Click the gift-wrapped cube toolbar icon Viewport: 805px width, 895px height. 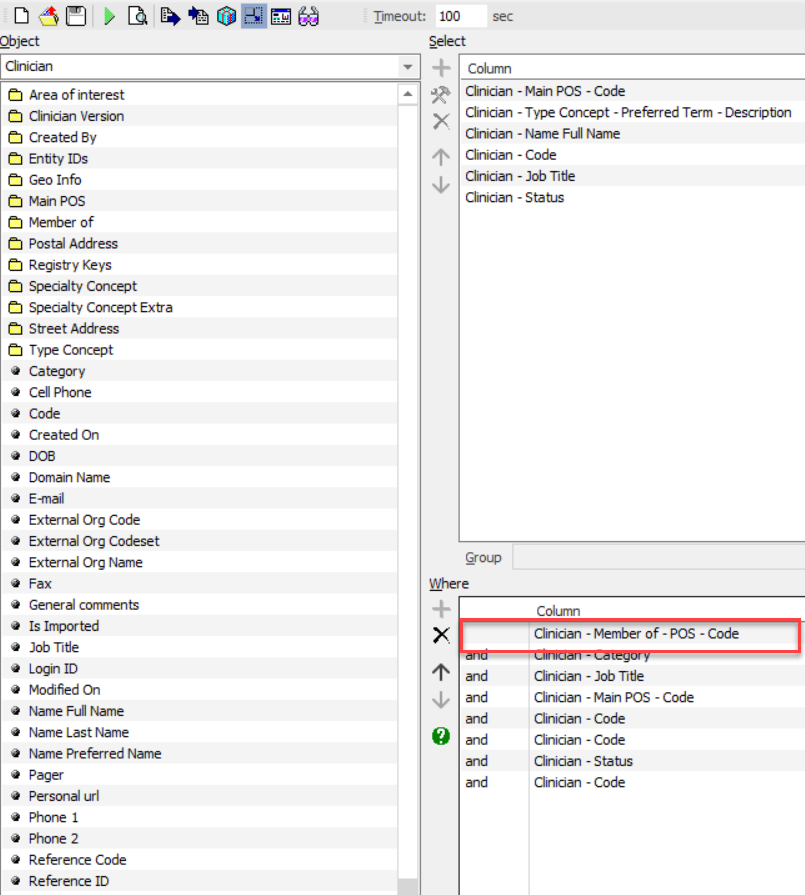point(227,16)
